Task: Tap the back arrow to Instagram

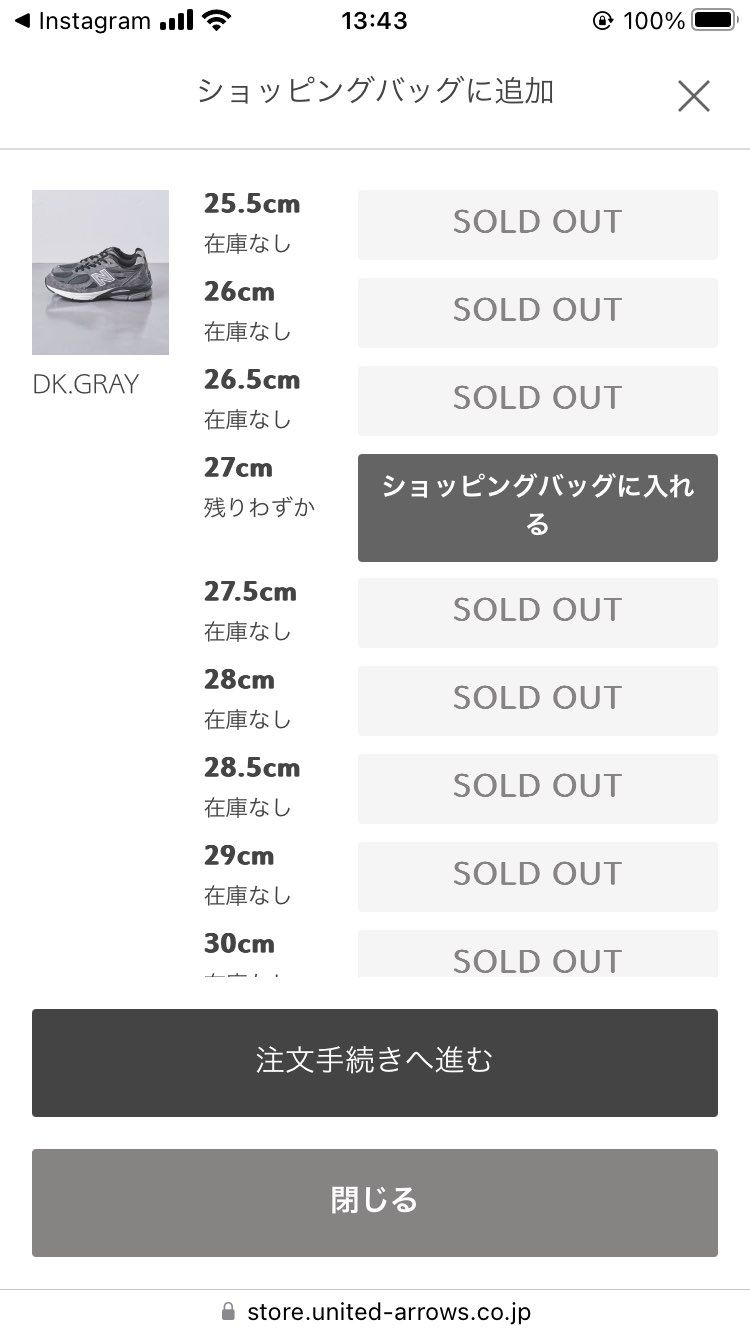Action: coord(22,21)
